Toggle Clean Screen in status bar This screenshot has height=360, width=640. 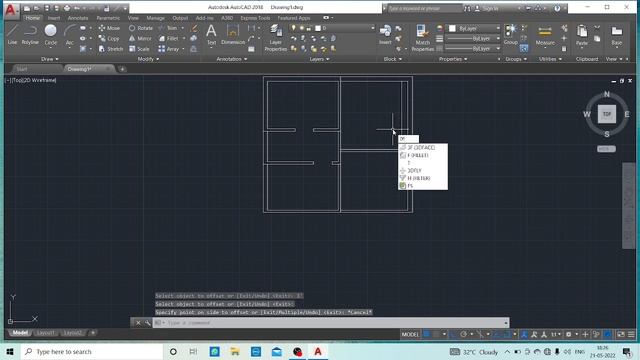tap(621, 334)
